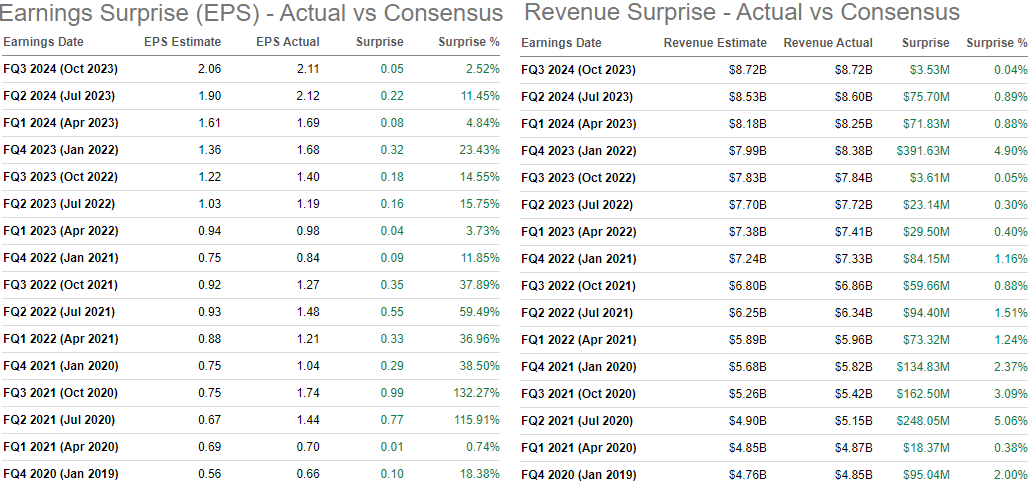Select FQ4 2023 (Jan 2022) row in Revenue table
This screenshot has width=1029, height=482.
tap(578, 150)
